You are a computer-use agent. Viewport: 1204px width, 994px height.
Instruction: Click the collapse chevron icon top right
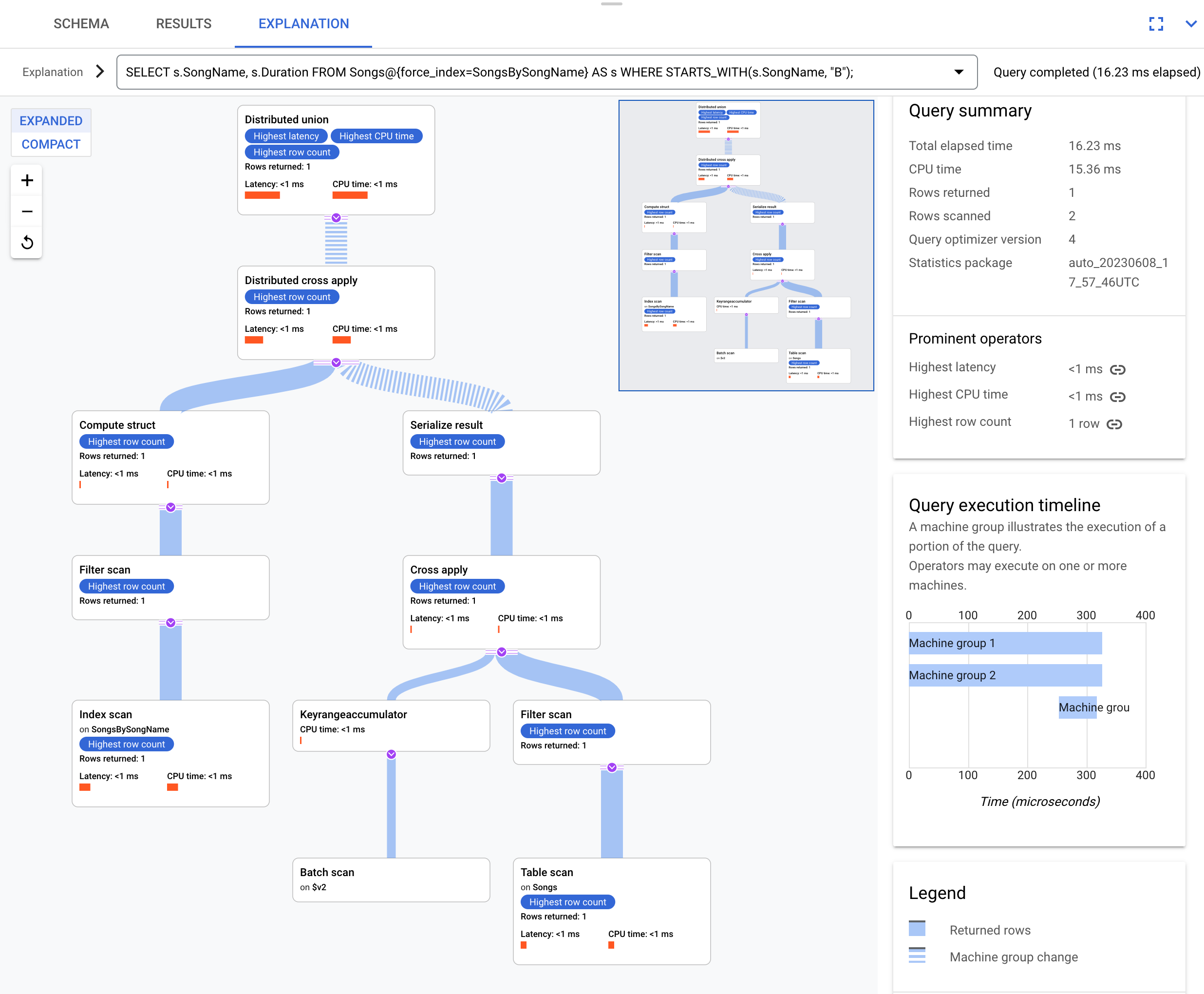pyautogui.click(x=1191, y=23)
